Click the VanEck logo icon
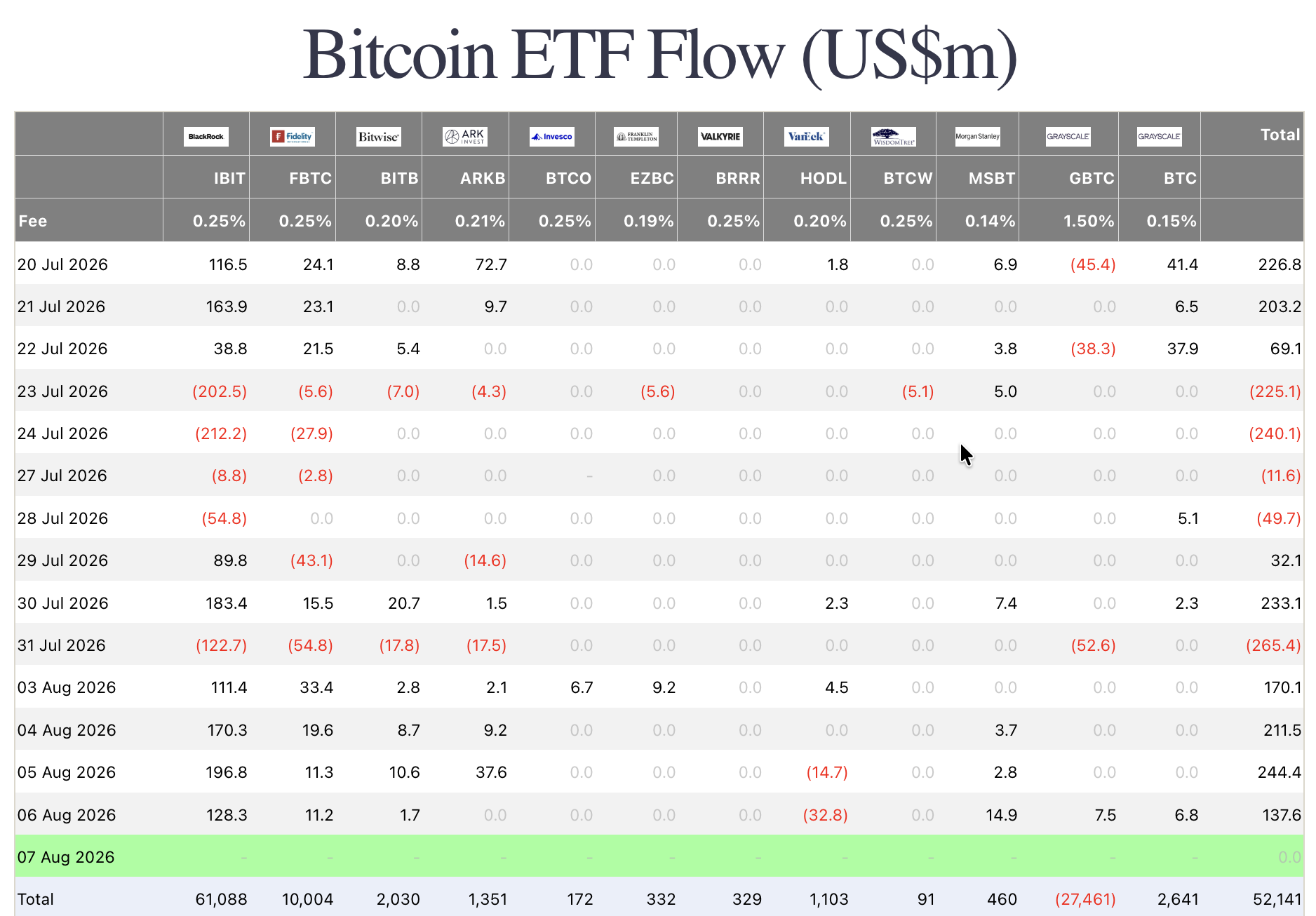The image size is (1316, 916). point(807,137)
